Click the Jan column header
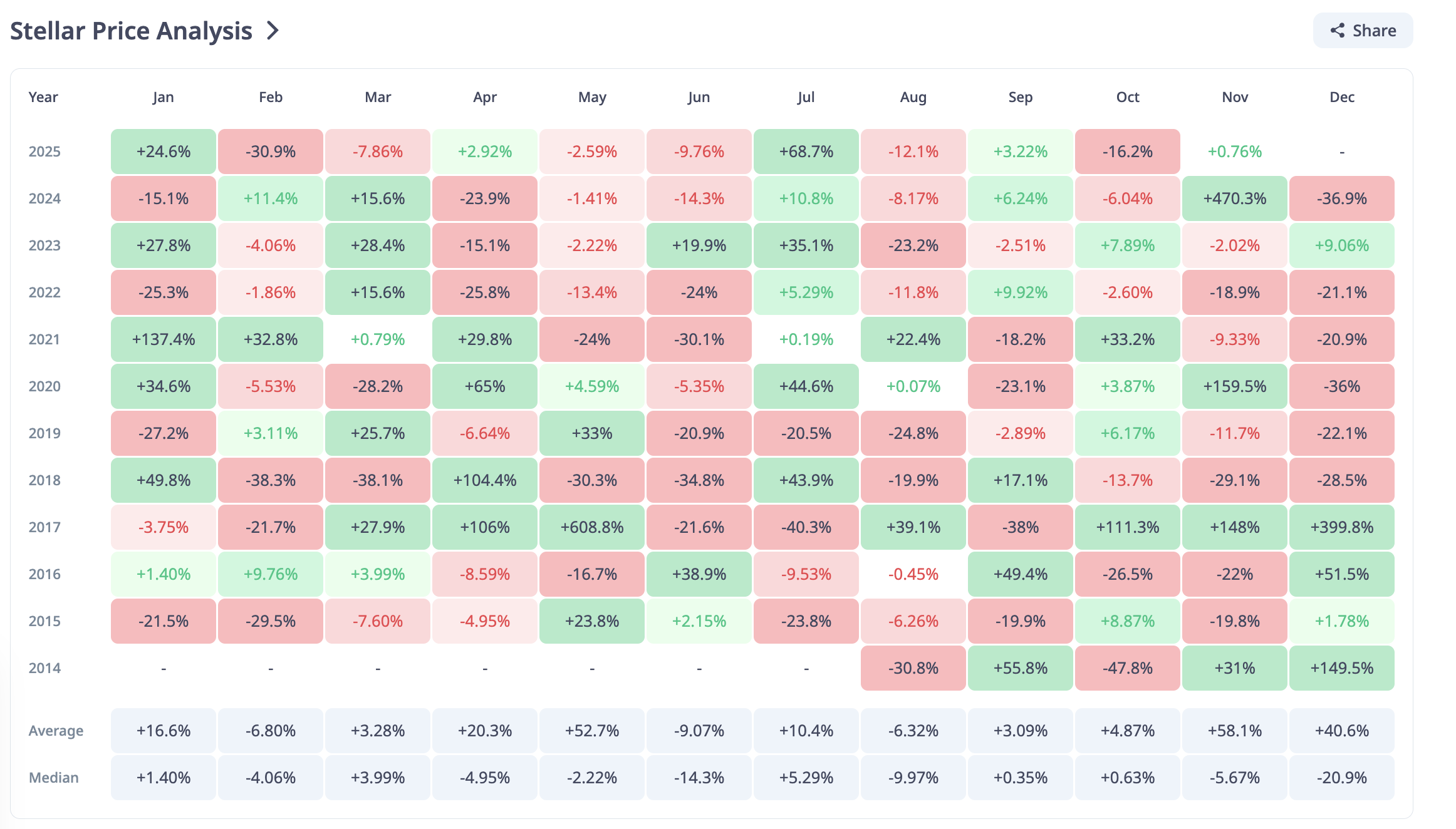The image size is (1456, 829). coord(163,97)
